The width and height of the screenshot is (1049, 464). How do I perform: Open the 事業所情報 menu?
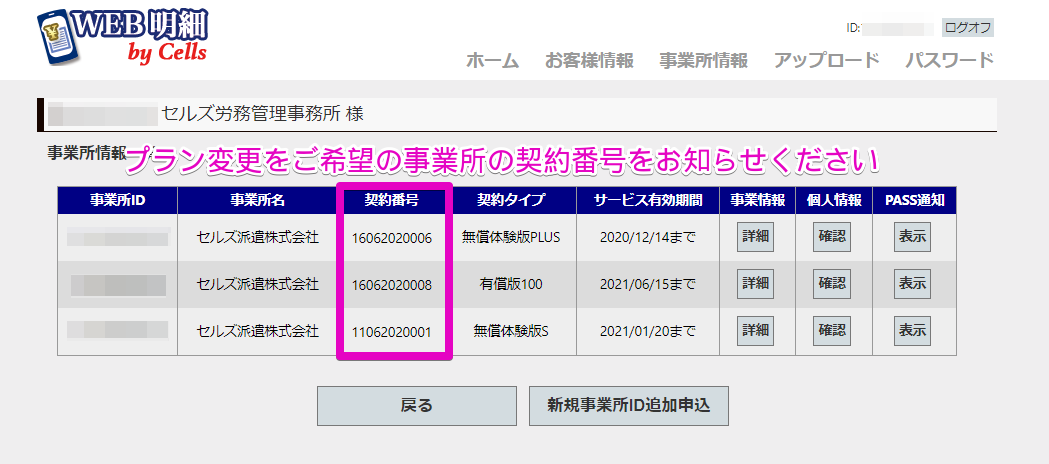pos(703,61)
